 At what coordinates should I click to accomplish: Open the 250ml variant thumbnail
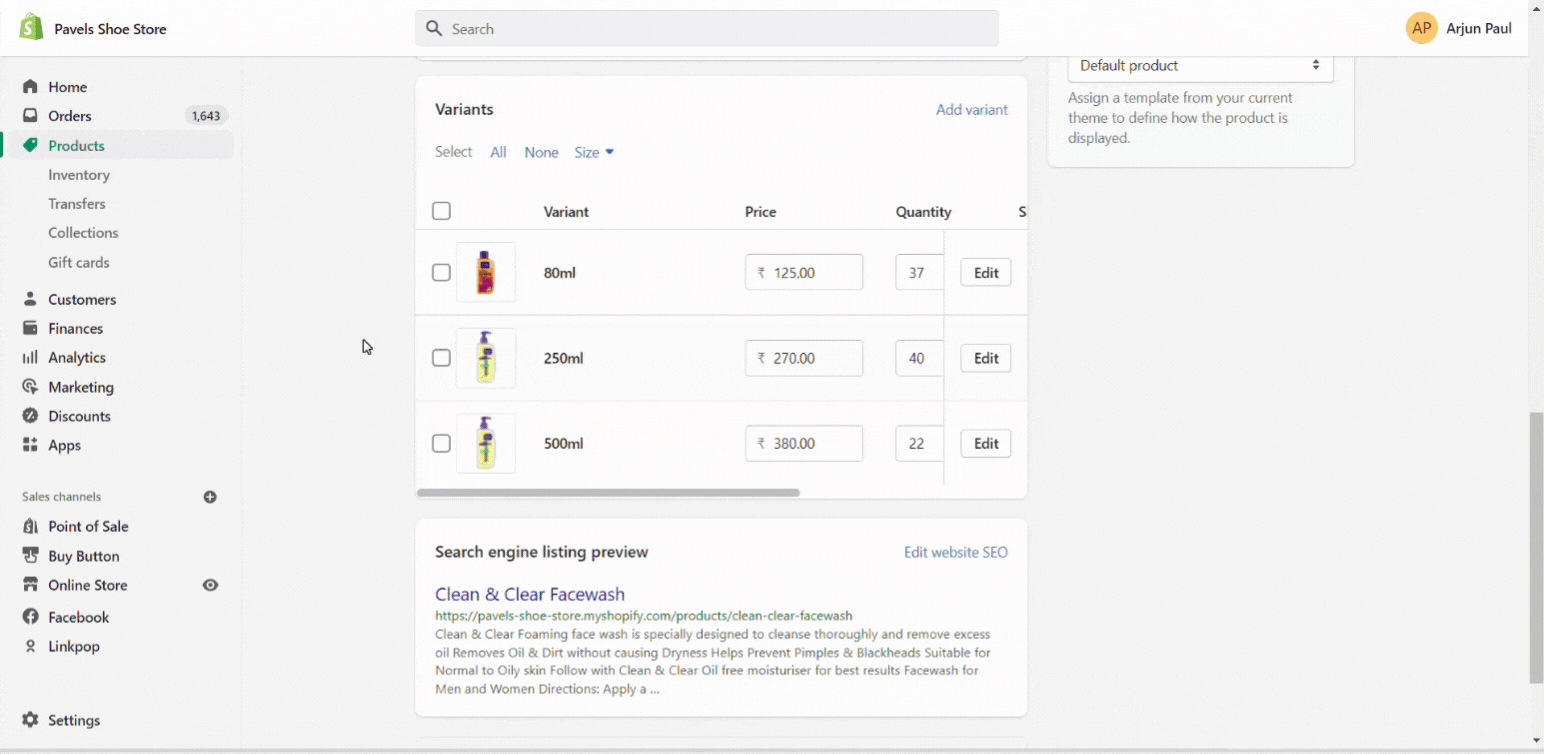tap(486, 358)
